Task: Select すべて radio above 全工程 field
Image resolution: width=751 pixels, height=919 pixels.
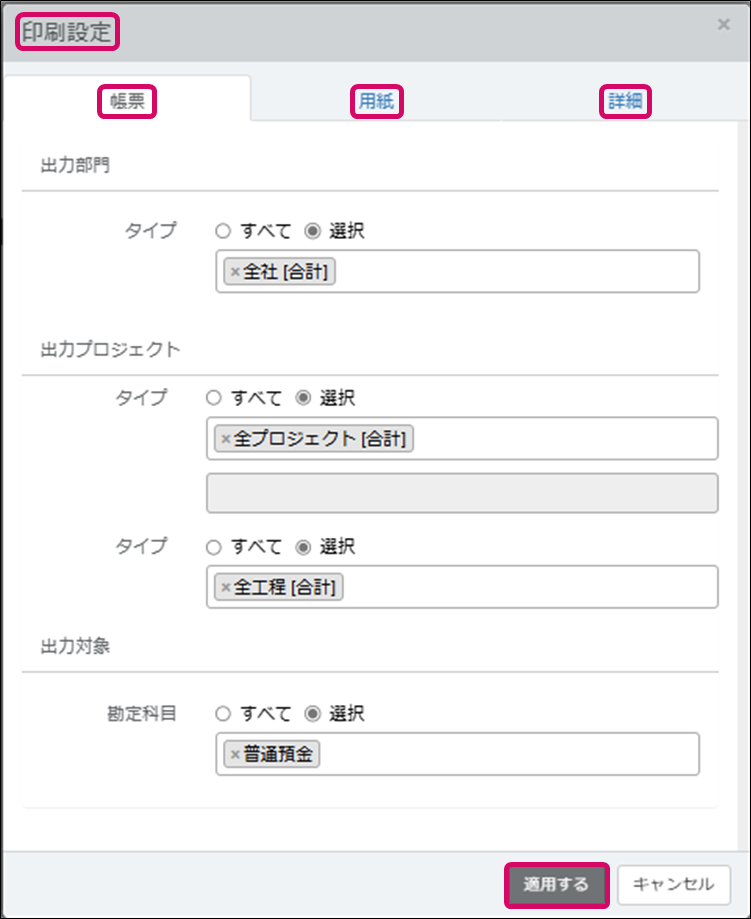Action: pyautogui.click(x=213, y=547)
